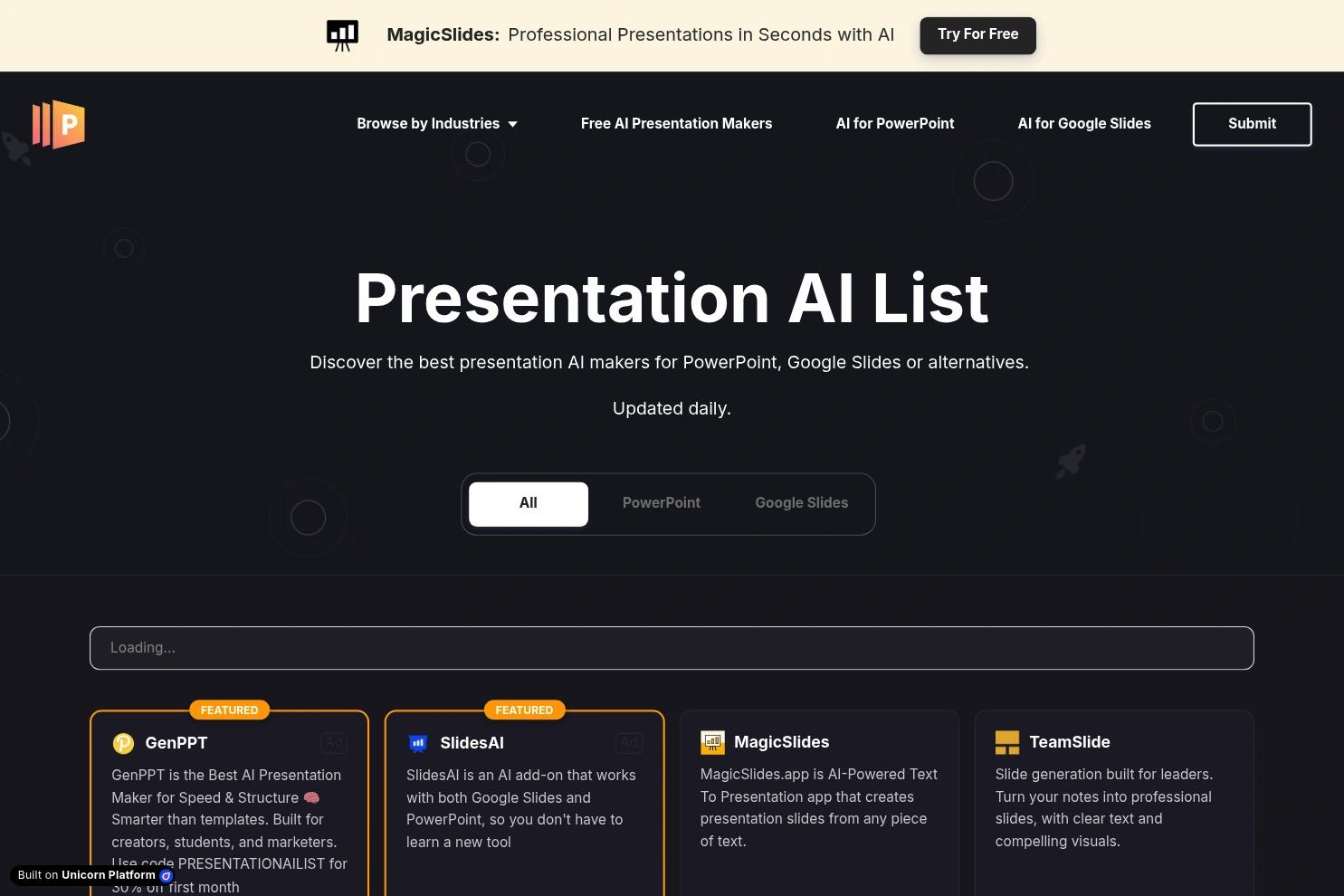Click the FEATURED badge on SlidesAI card
The image size is (1344, 896).
524,710
